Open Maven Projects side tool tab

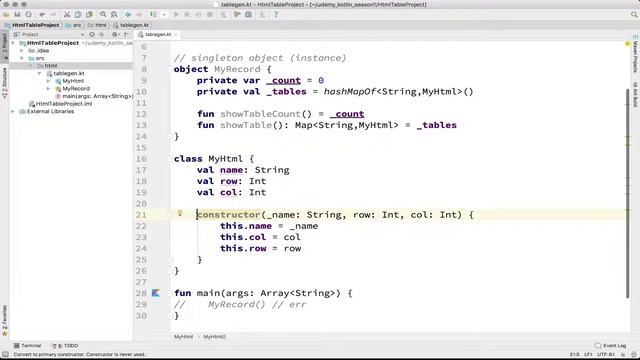click(635, 54)
